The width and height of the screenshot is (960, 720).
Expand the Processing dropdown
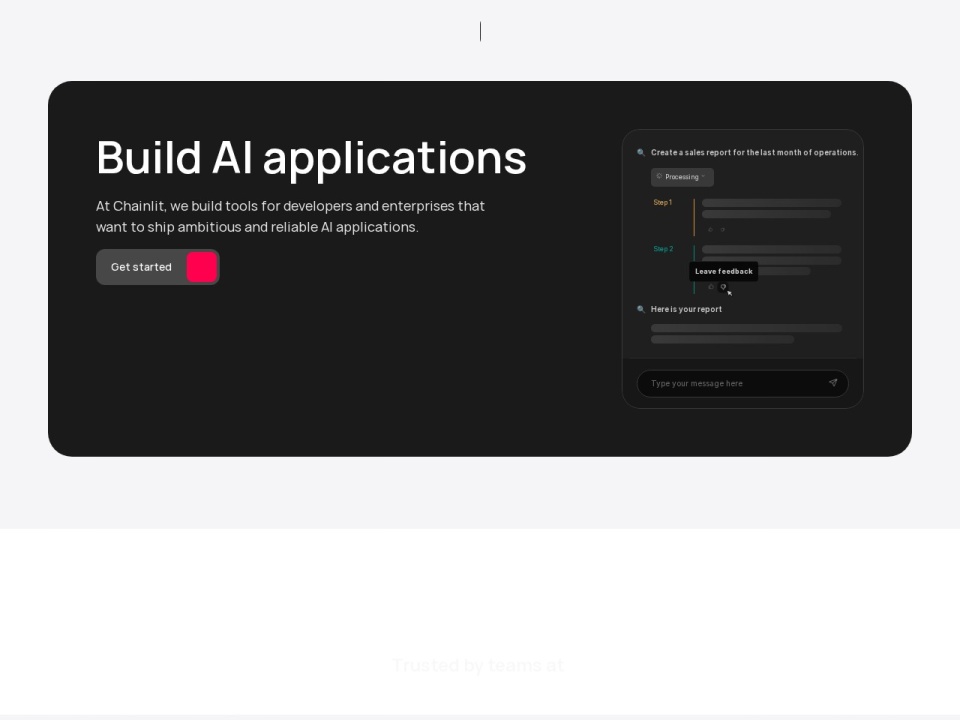pyautogui.click(x=682, y=177)
